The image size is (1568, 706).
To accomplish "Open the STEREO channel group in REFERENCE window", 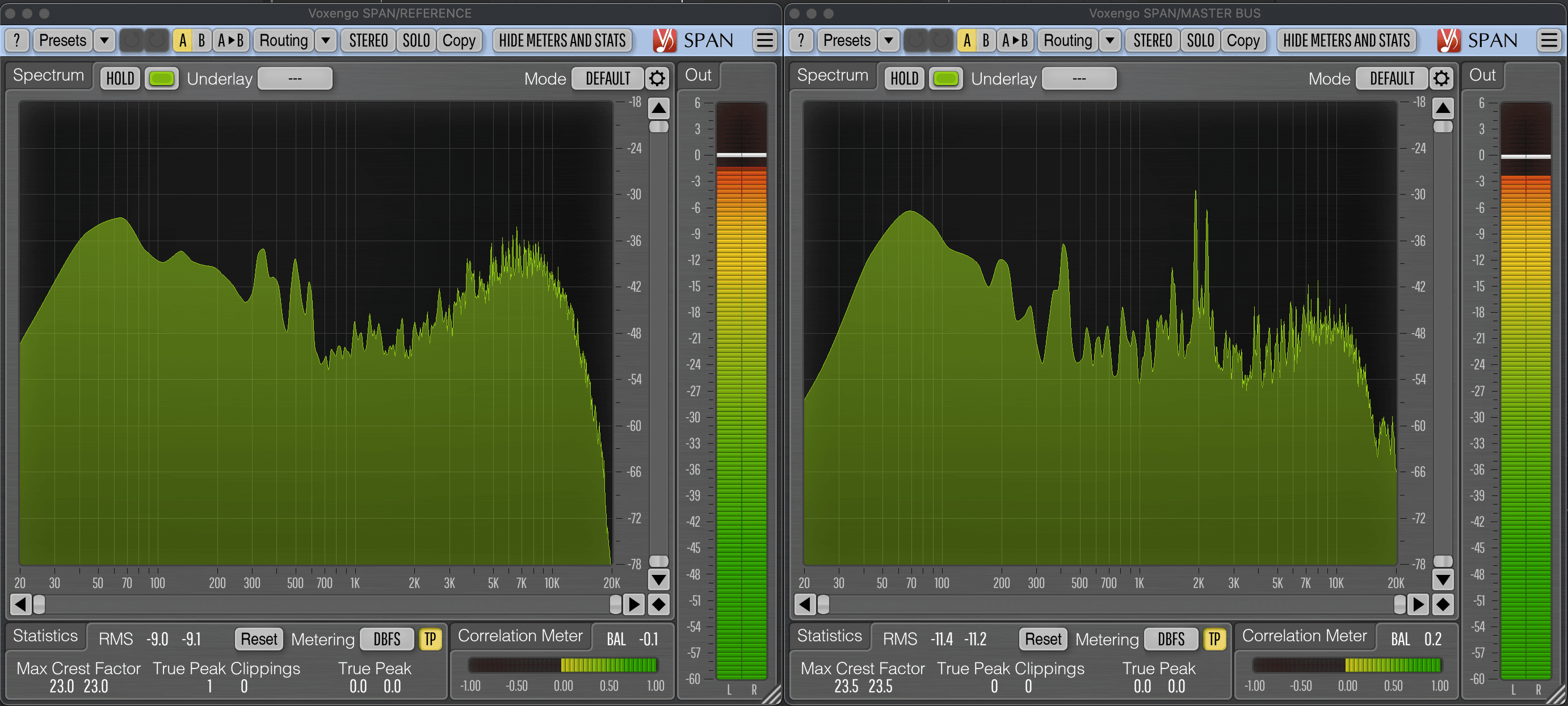I will 368,41.
